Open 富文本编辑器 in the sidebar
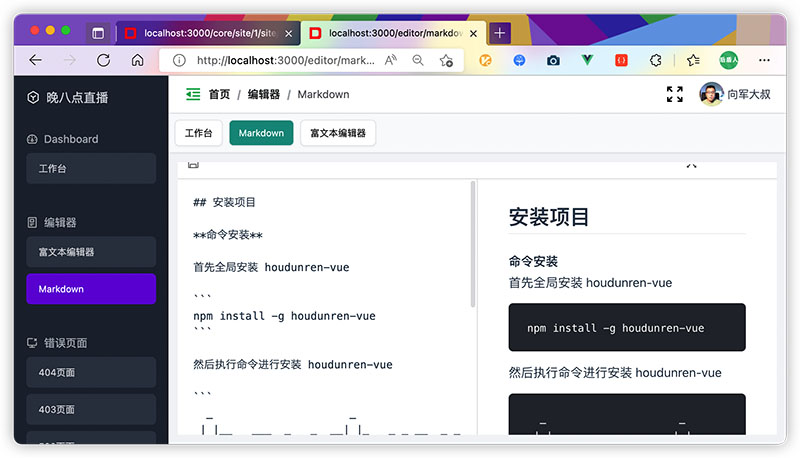This screenshot has width=800, height=458. (91, 252)
